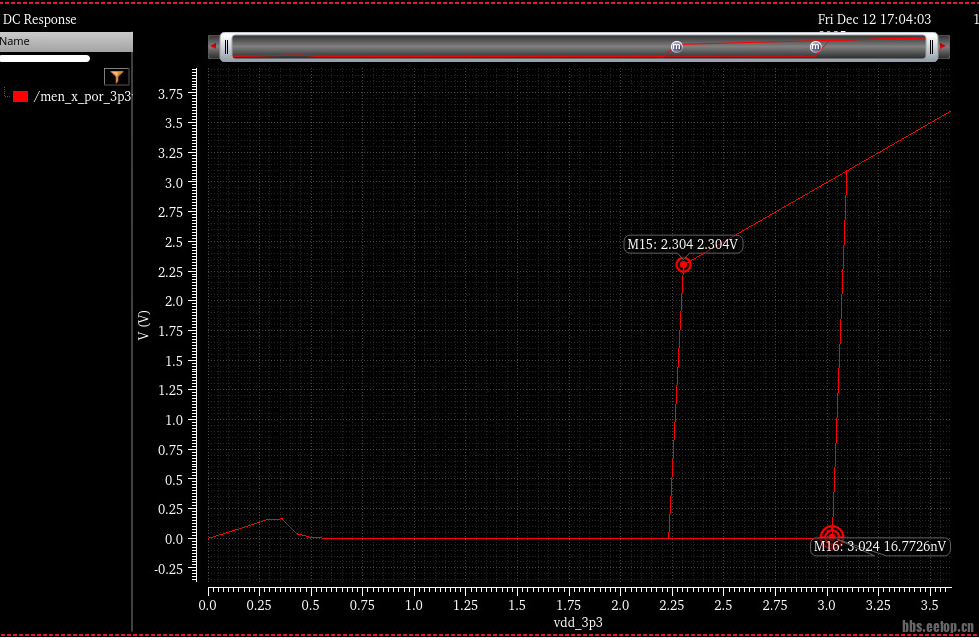Click the Name column header
The image size is (979, 638).
[x=15, y=41]
